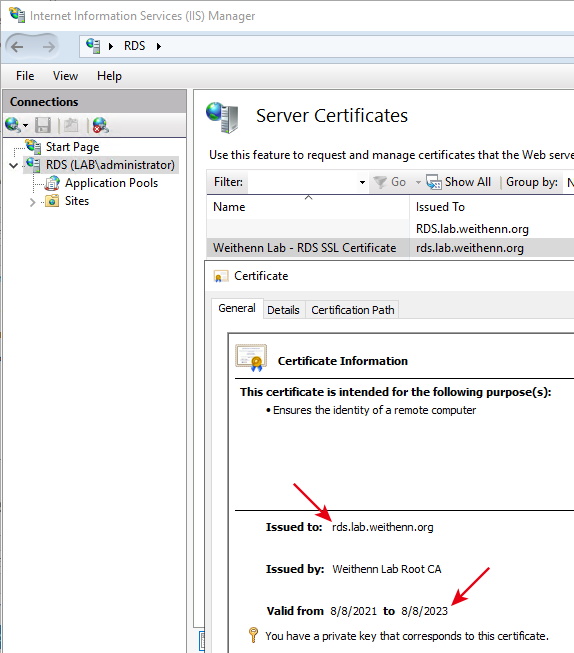
Task: Click the Server Certificates header icon
Action: (x=222, y=117)
